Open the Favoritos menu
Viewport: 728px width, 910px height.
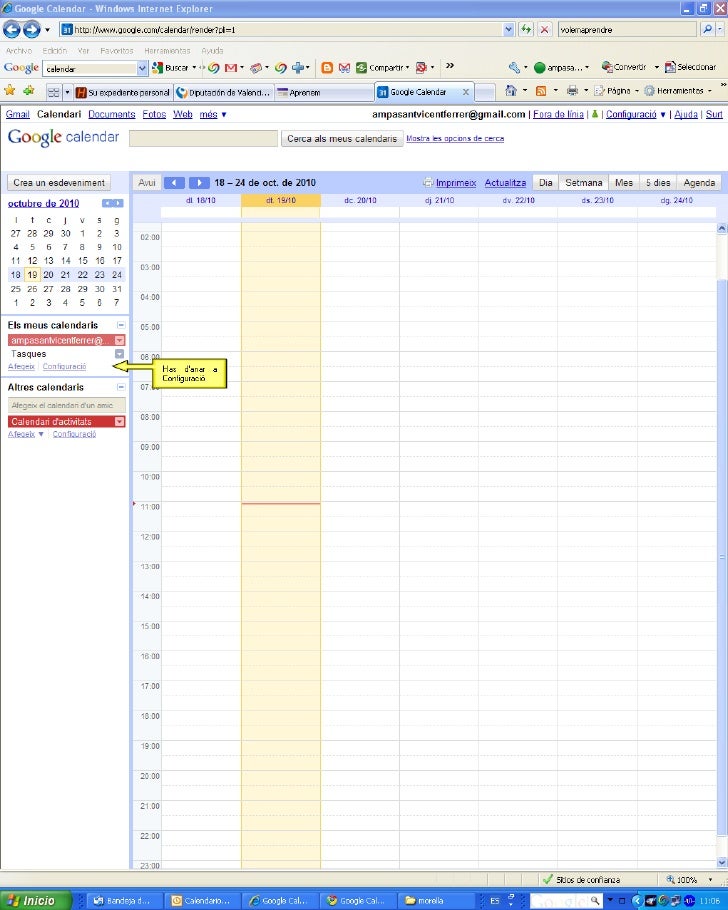pos(117,51)
